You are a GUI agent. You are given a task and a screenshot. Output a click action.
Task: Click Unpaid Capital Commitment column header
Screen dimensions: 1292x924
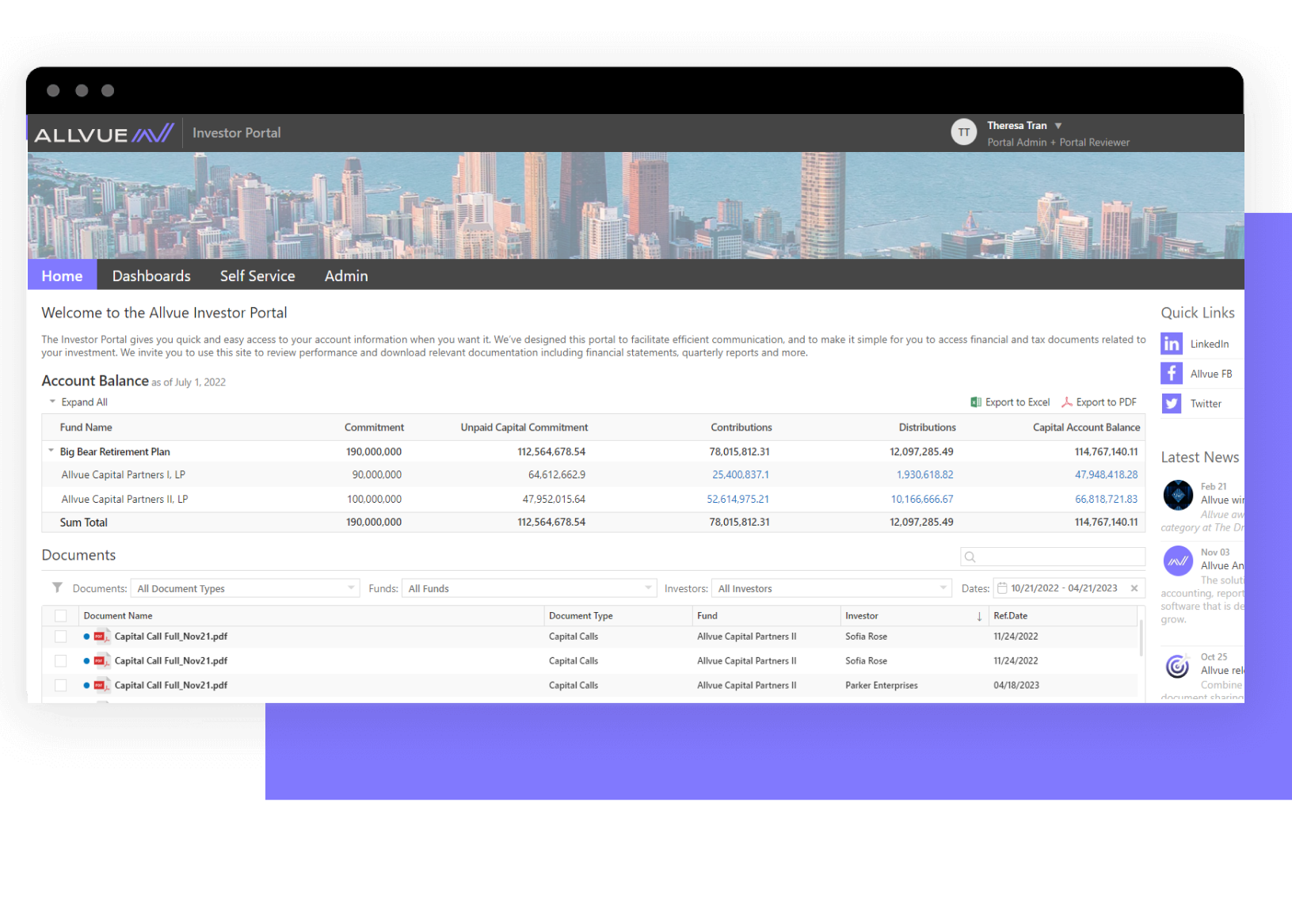[524, 428]
